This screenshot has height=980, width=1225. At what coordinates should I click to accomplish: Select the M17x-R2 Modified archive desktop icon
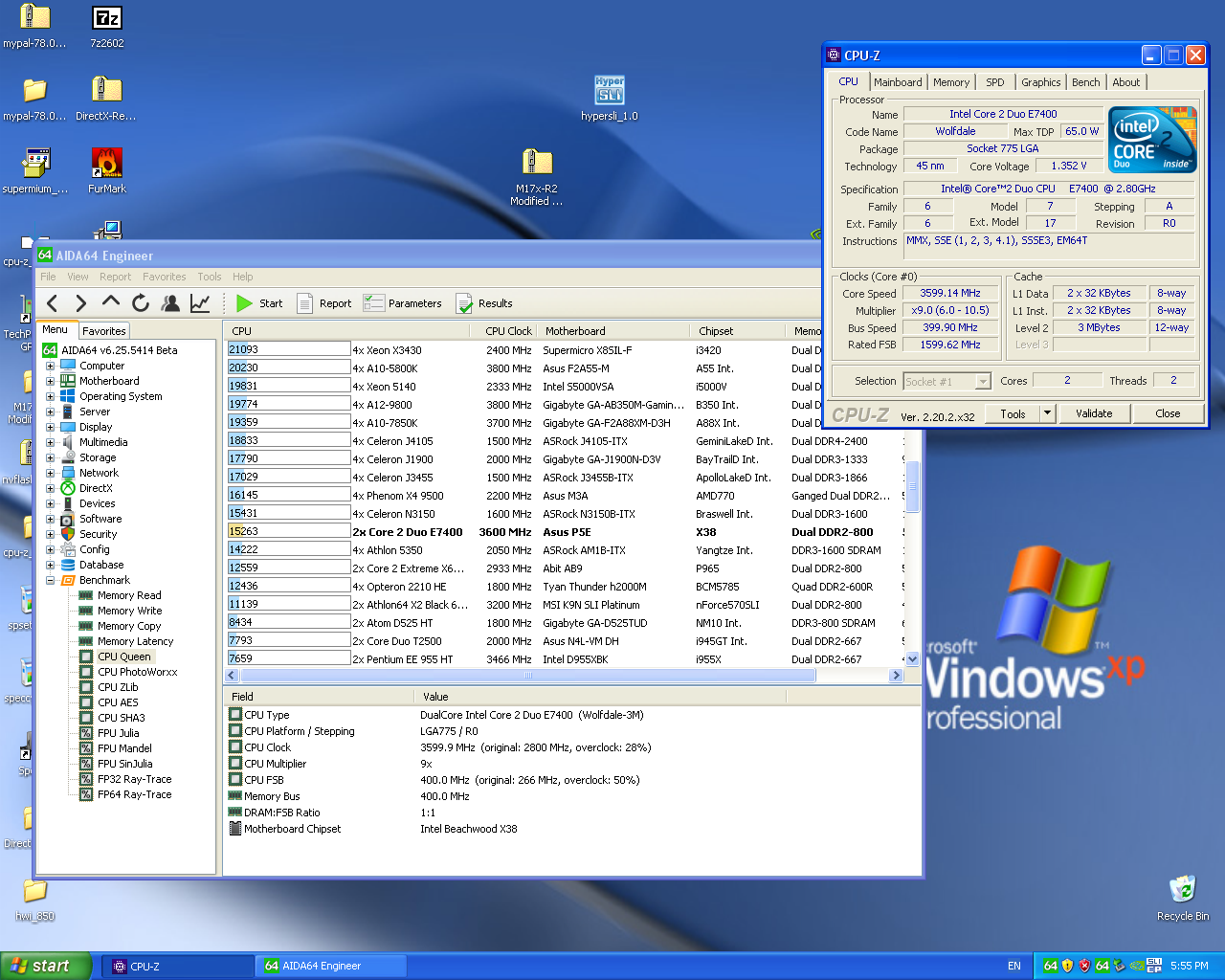pyautogui.click(x=537, y=177)
